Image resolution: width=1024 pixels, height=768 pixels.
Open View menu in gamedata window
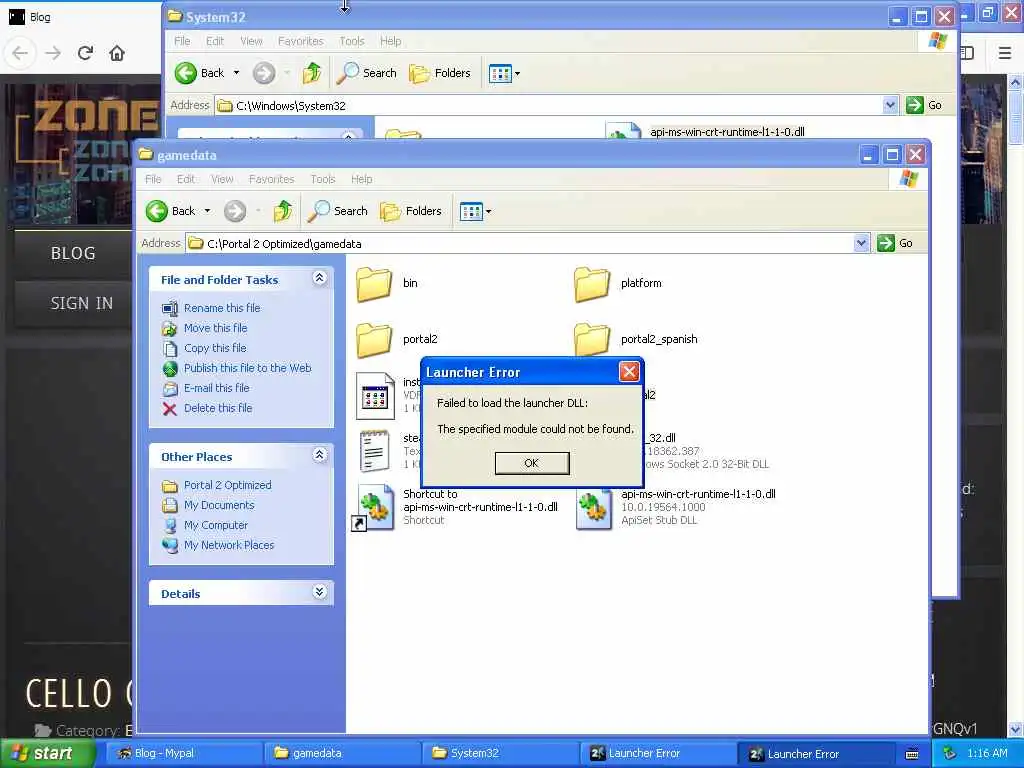222,179
